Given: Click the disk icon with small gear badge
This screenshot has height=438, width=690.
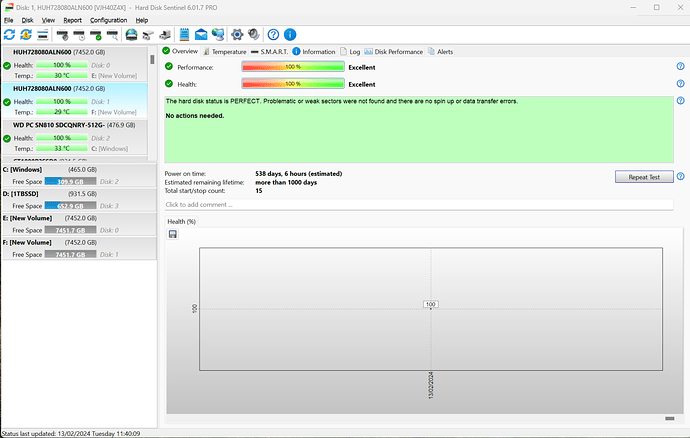Looking at the screenshot, I should click(x=62, y=35).
